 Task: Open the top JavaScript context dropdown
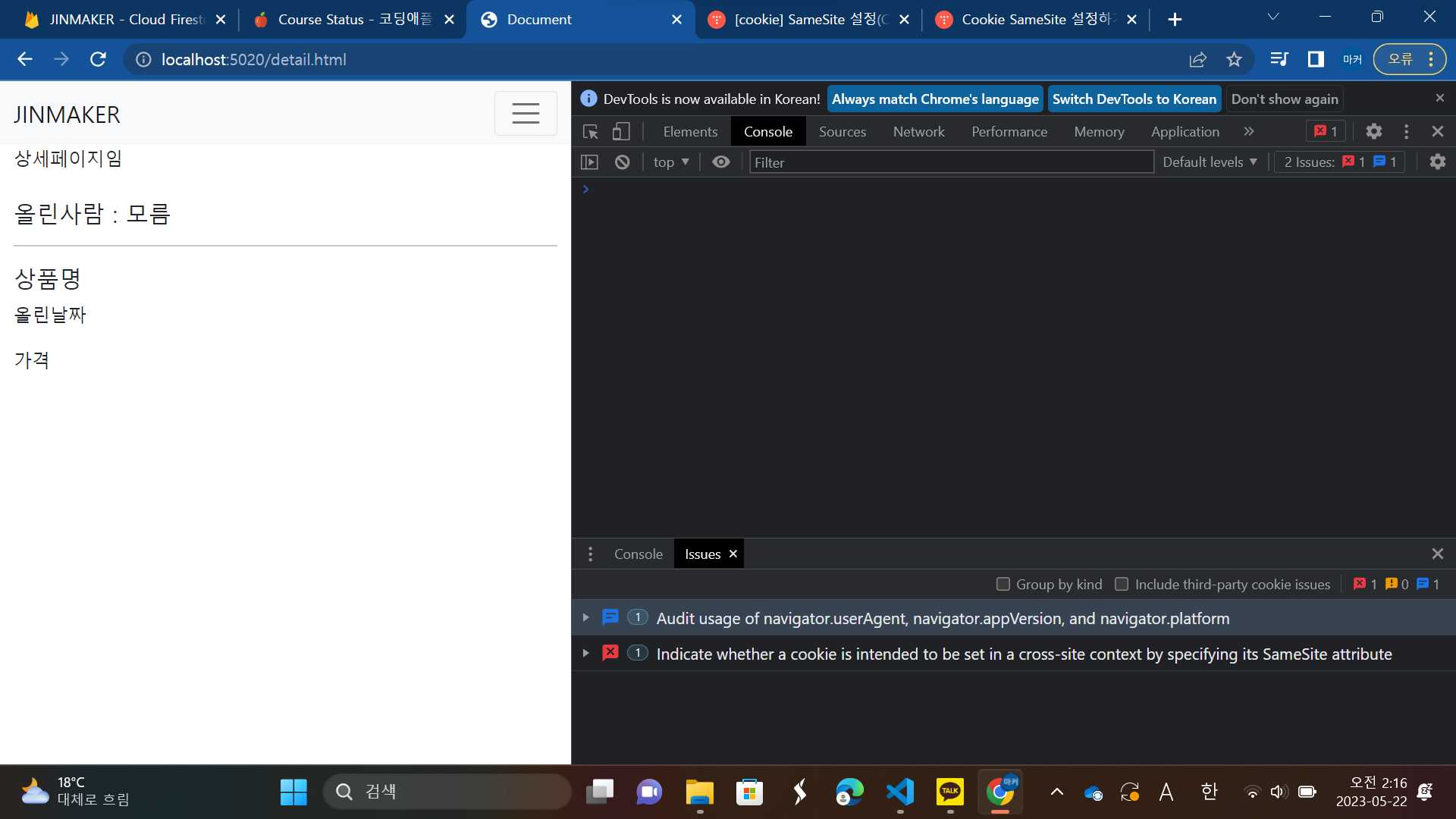(x=671, y=162)
